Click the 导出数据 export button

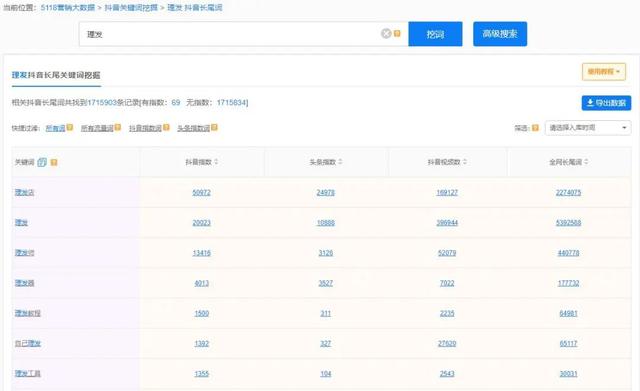point(606,103)
